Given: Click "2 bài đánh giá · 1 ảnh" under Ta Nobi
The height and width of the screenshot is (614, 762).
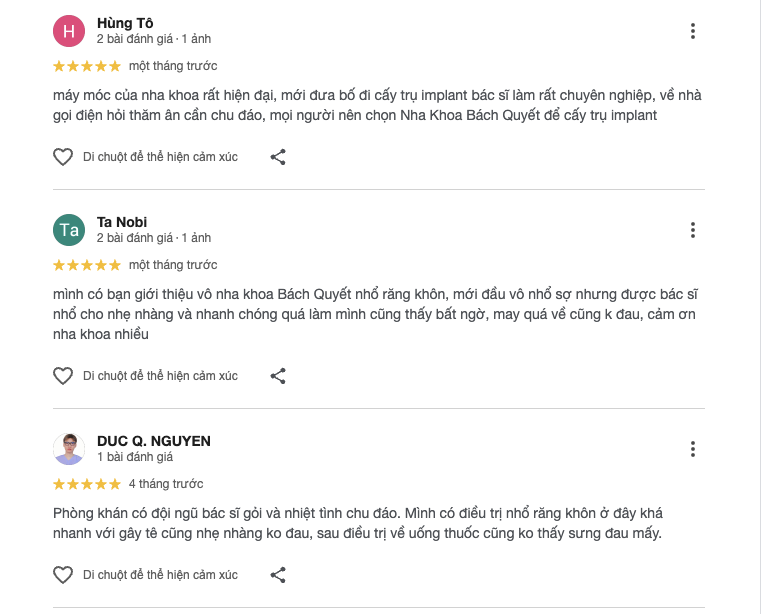Looking at the screenshot, I should click(x=154, y=238).
